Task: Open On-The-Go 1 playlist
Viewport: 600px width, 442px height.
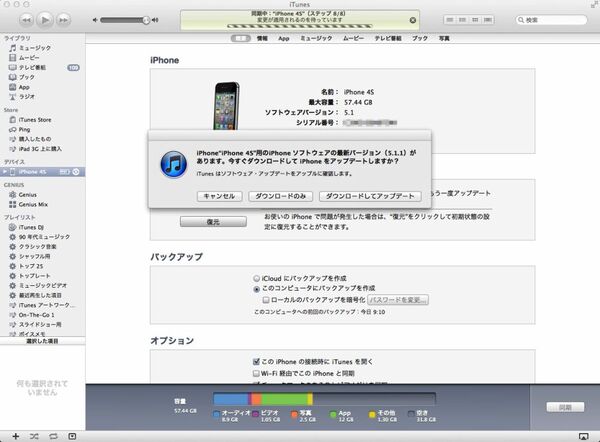Action: pos(42,315)
